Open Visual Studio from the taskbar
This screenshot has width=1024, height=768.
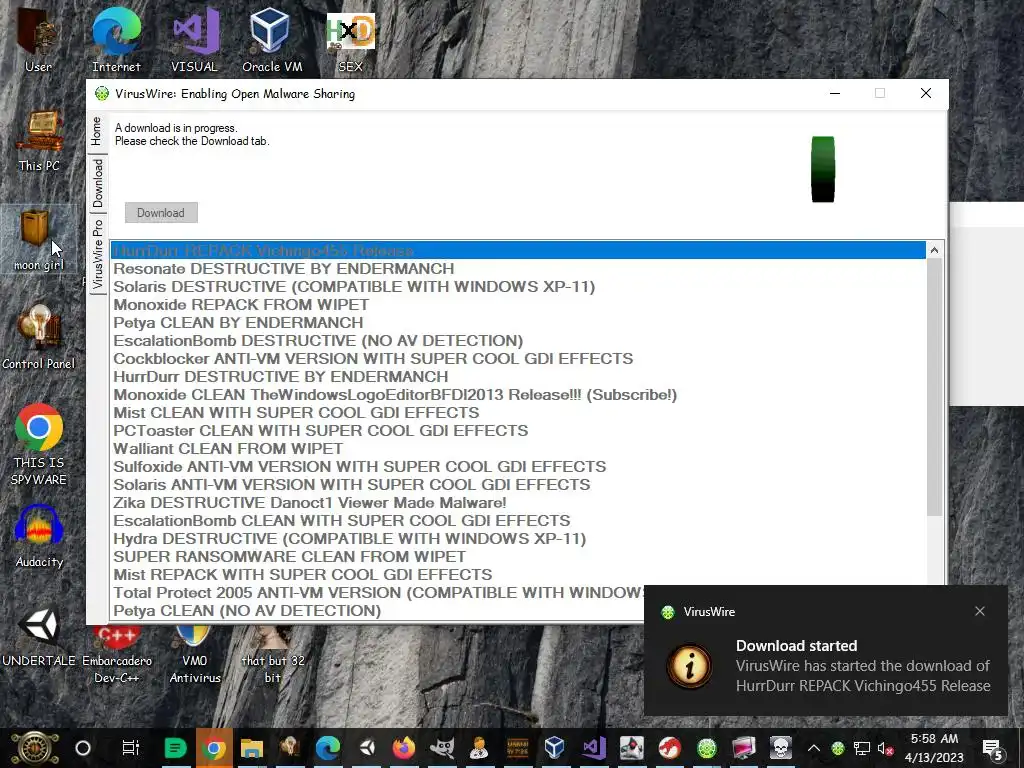pyautogui.click(x=594, y=748)
